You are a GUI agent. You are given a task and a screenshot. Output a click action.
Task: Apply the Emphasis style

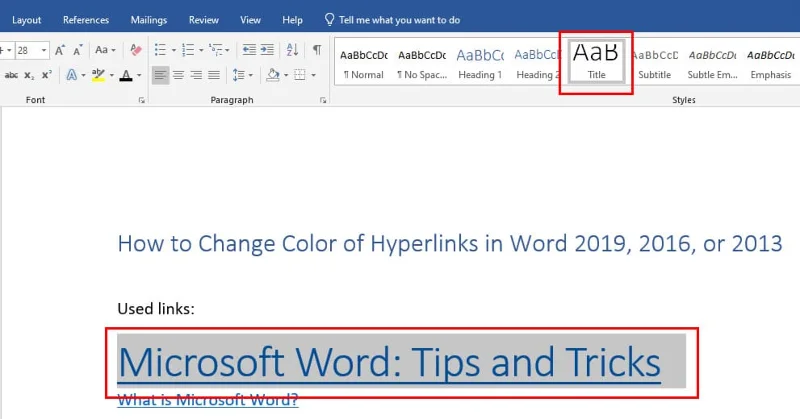pyautogui.click(x=771, y=63)
